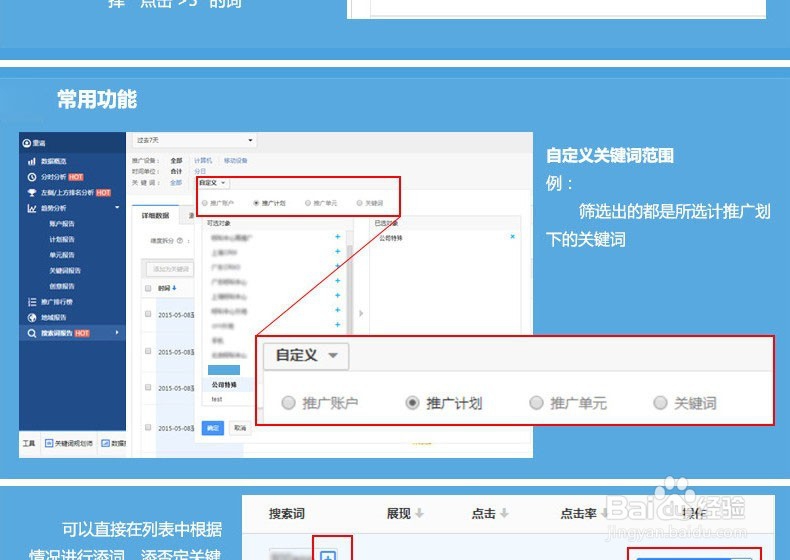This screenshot has height=560, width=790.
Task: Click the 点击率 column header
Action: point(578,513)
